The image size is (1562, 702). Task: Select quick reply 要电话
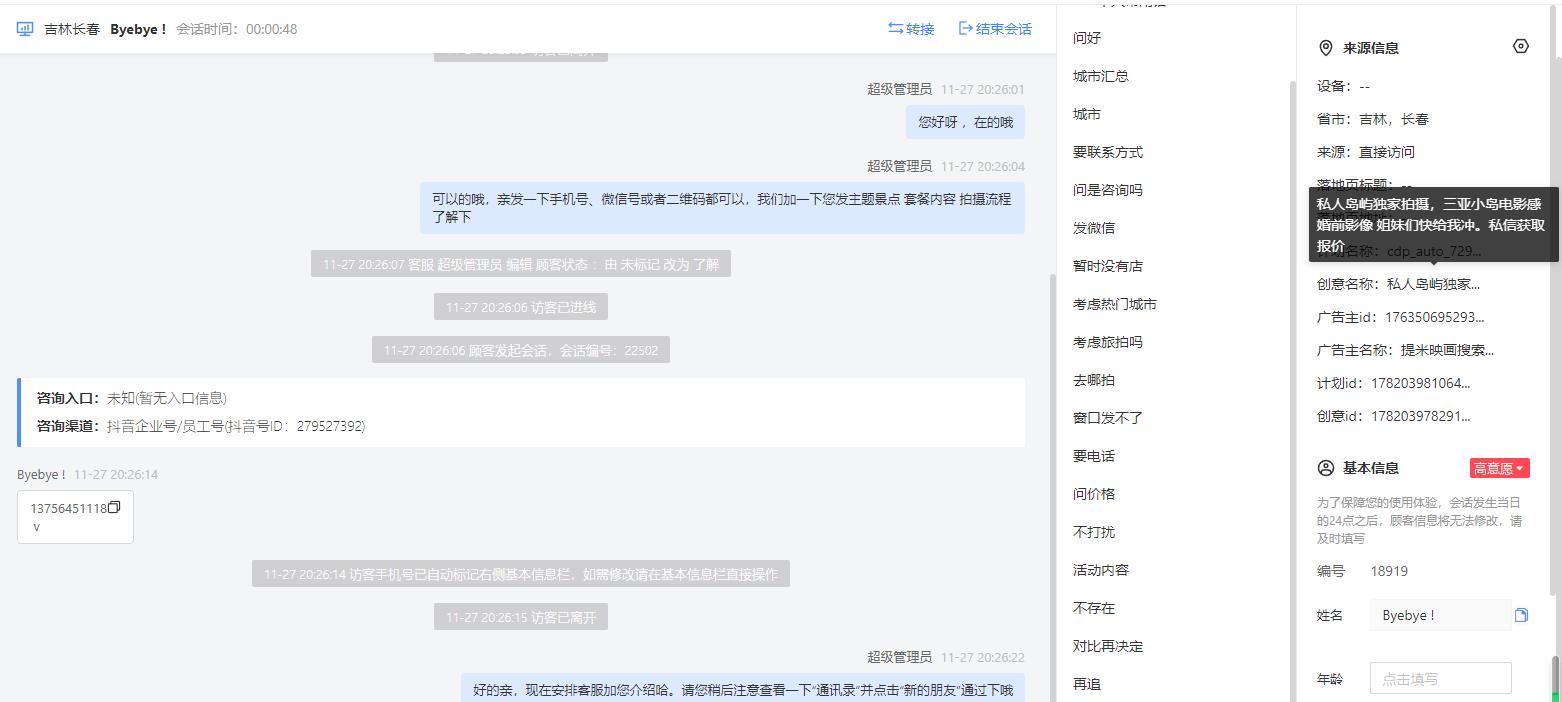click(x=1094, y=456)
